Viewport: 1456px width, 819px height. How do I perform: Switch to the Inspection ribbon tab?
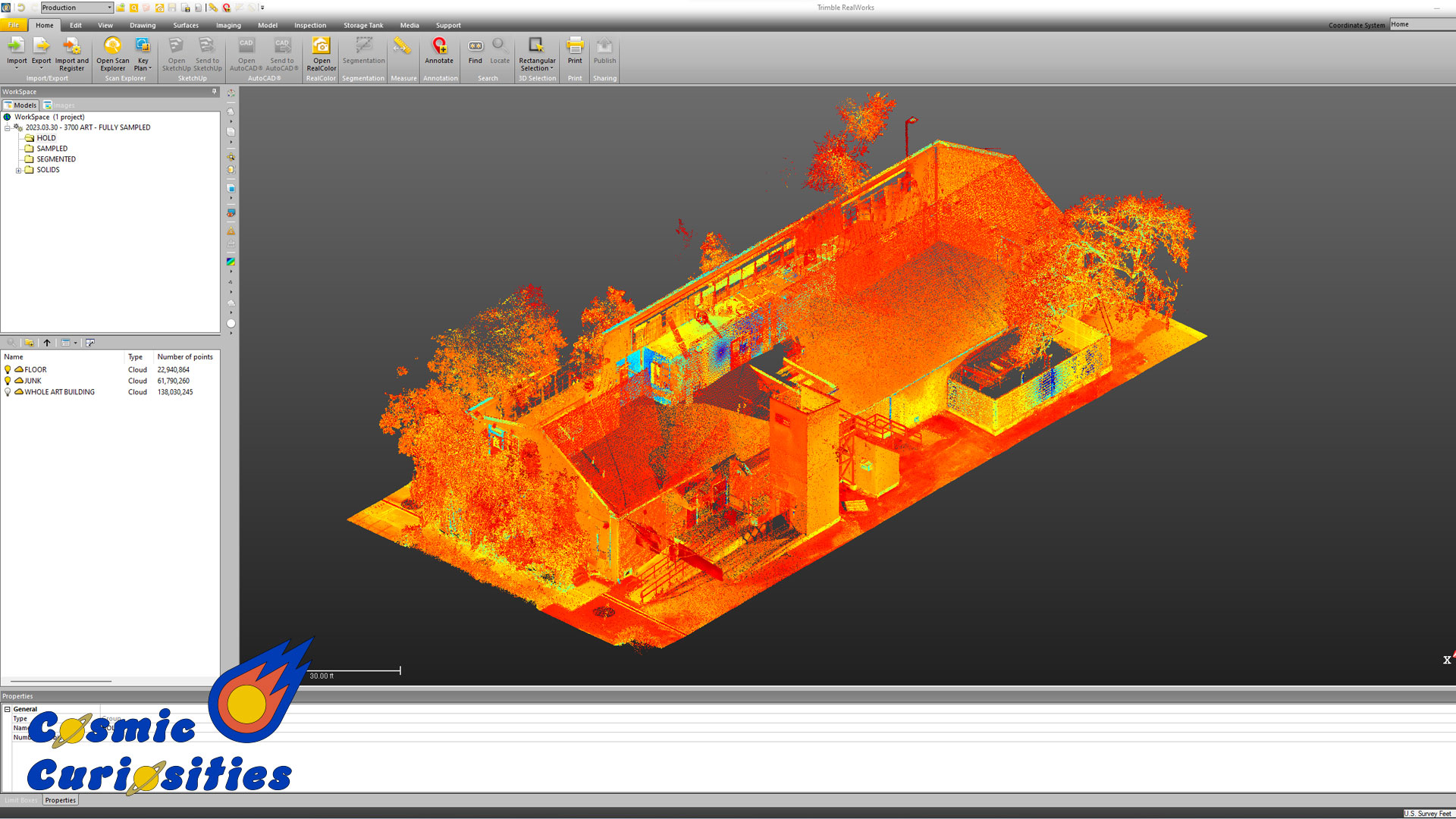tap(310, 25)
